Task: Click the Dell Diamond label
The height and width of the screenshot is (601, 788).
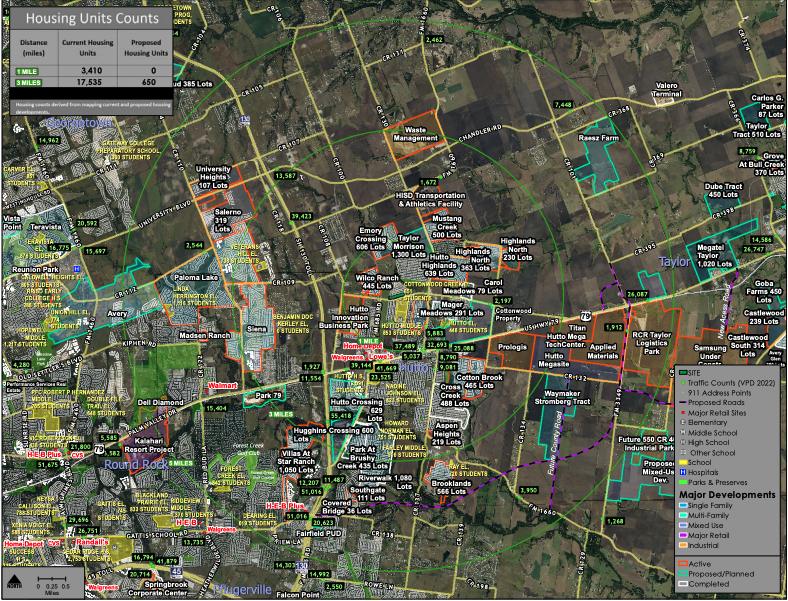Action: point(160,403)
